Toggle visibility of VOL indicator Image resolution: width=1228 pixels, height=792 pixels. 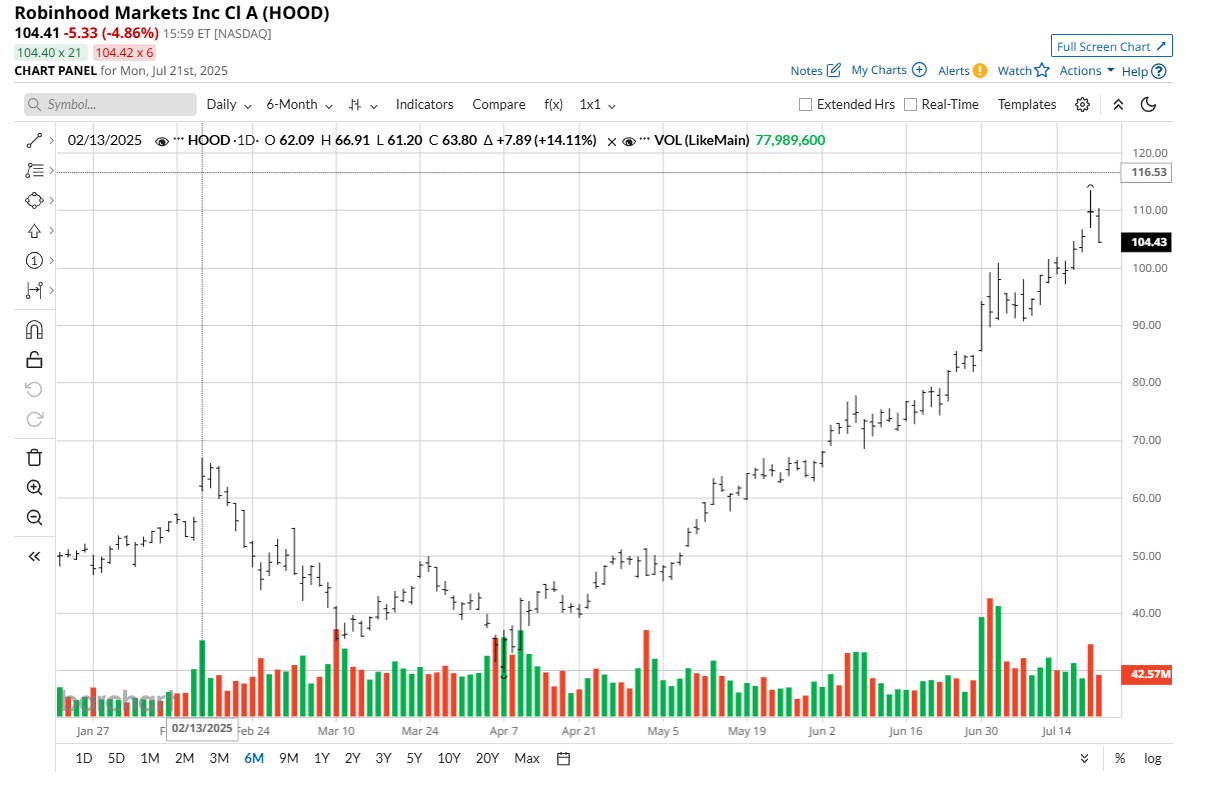click(x=629, y=141)
